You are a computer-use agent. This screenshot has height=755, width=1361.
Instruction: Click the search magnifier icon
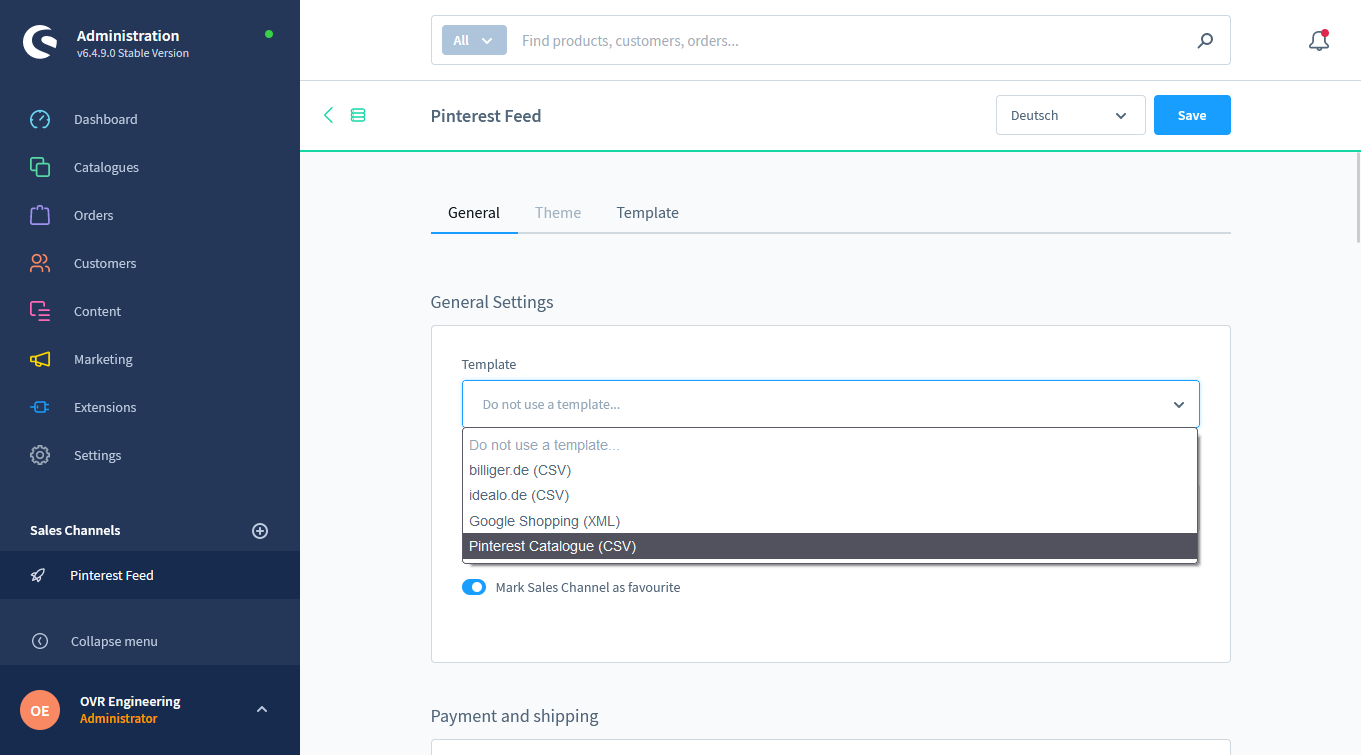point(1206,41)
